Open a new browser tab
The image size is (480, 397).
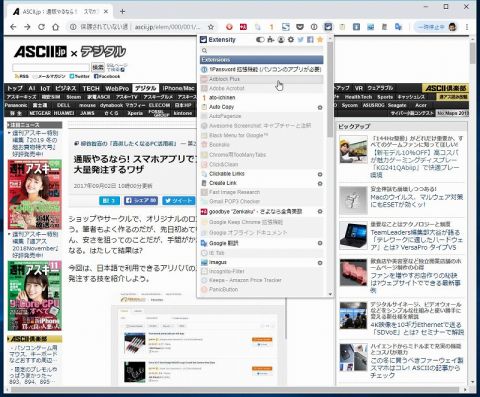[x=122, y=12]
